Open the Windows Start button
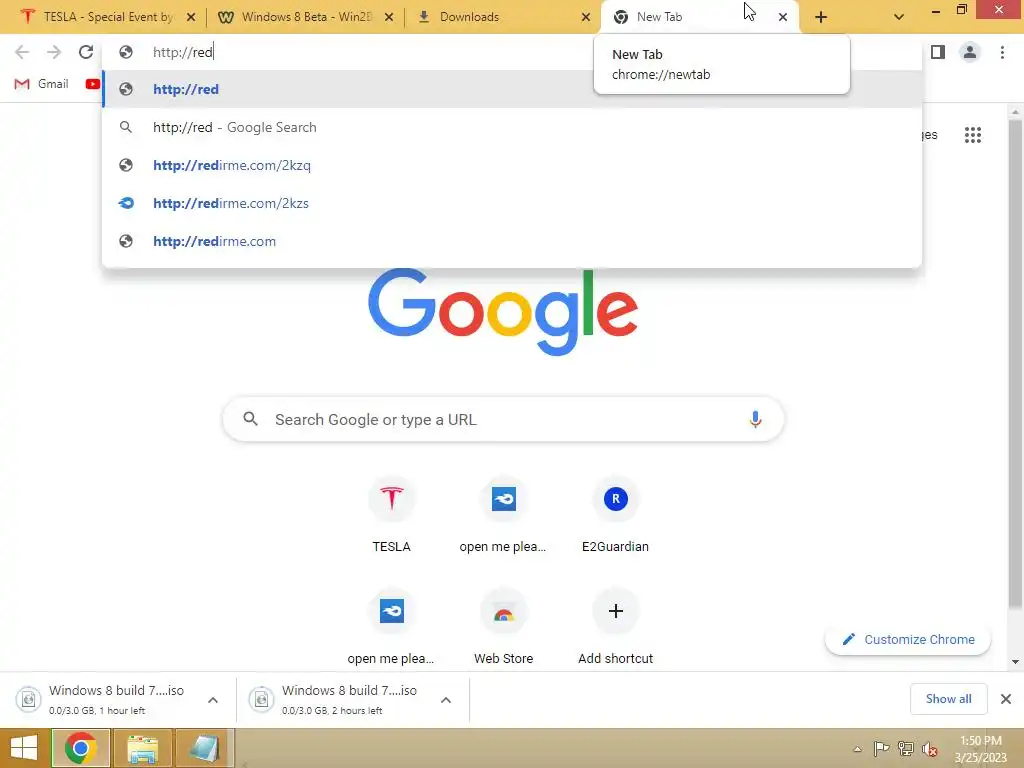The width and height of the screenshot is (1024, 768). (24, 748)
